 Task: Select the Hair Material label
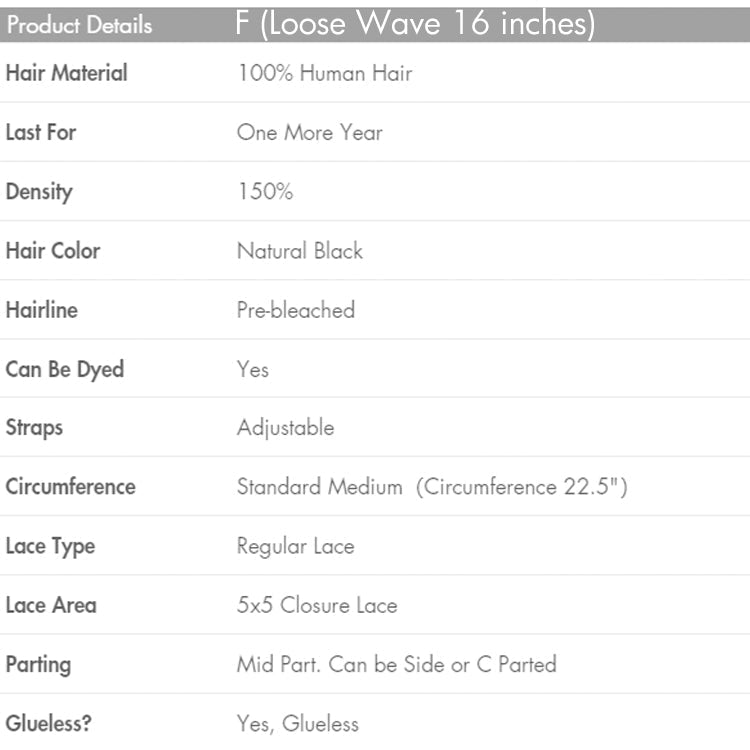[67, 72]
